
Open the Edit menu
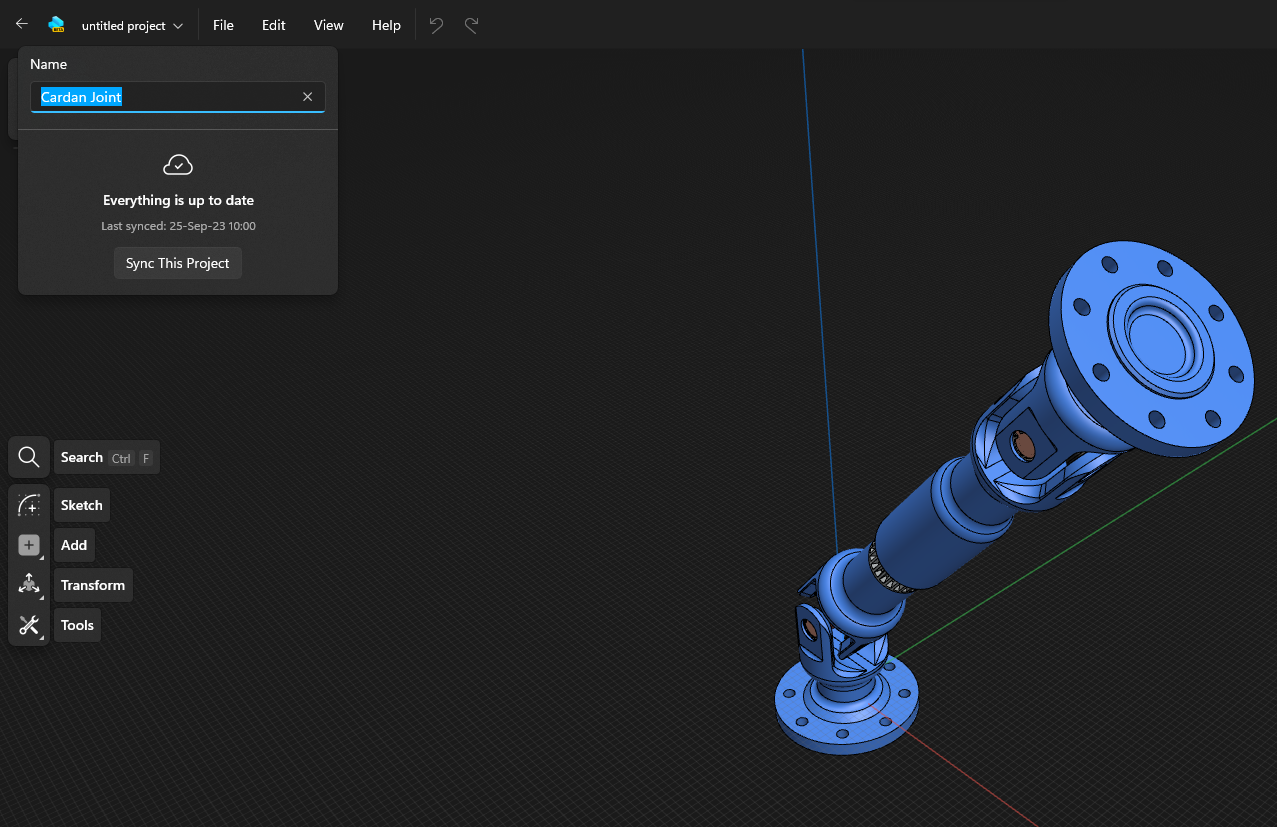[x=274, y=25]
